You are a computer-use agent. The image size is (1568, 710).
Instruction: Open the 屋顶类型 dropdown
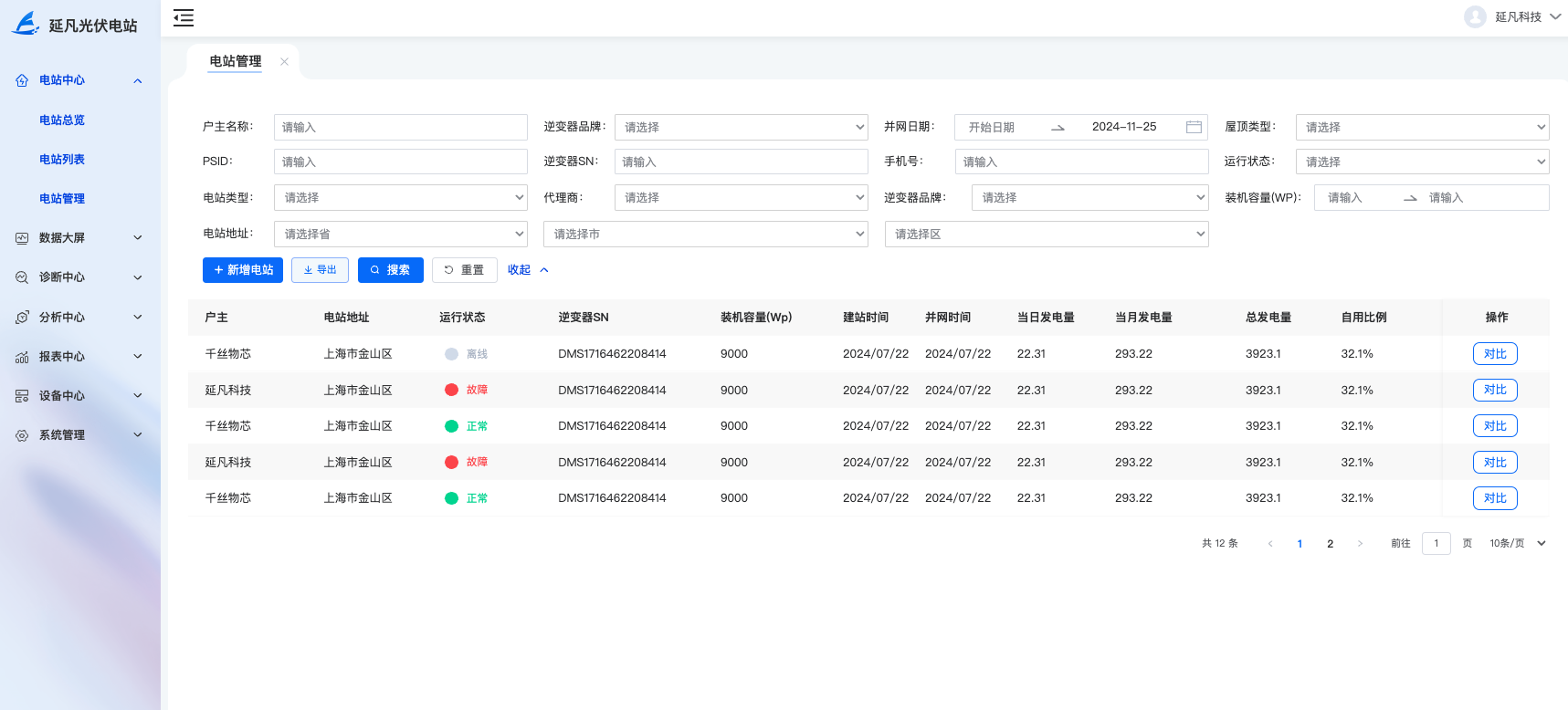coord(1421,127)
